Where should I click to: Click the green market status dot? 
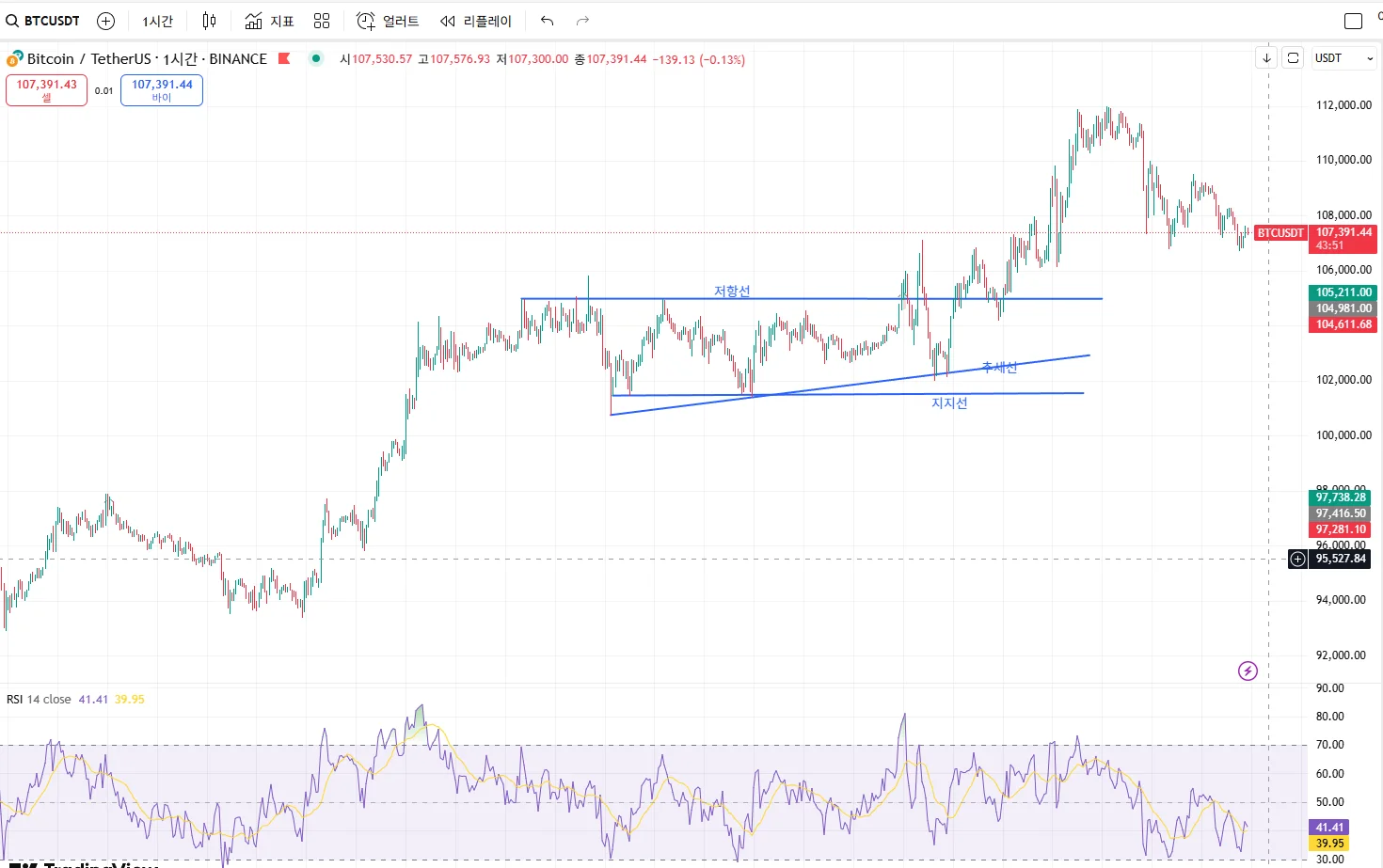pos(316,58)
